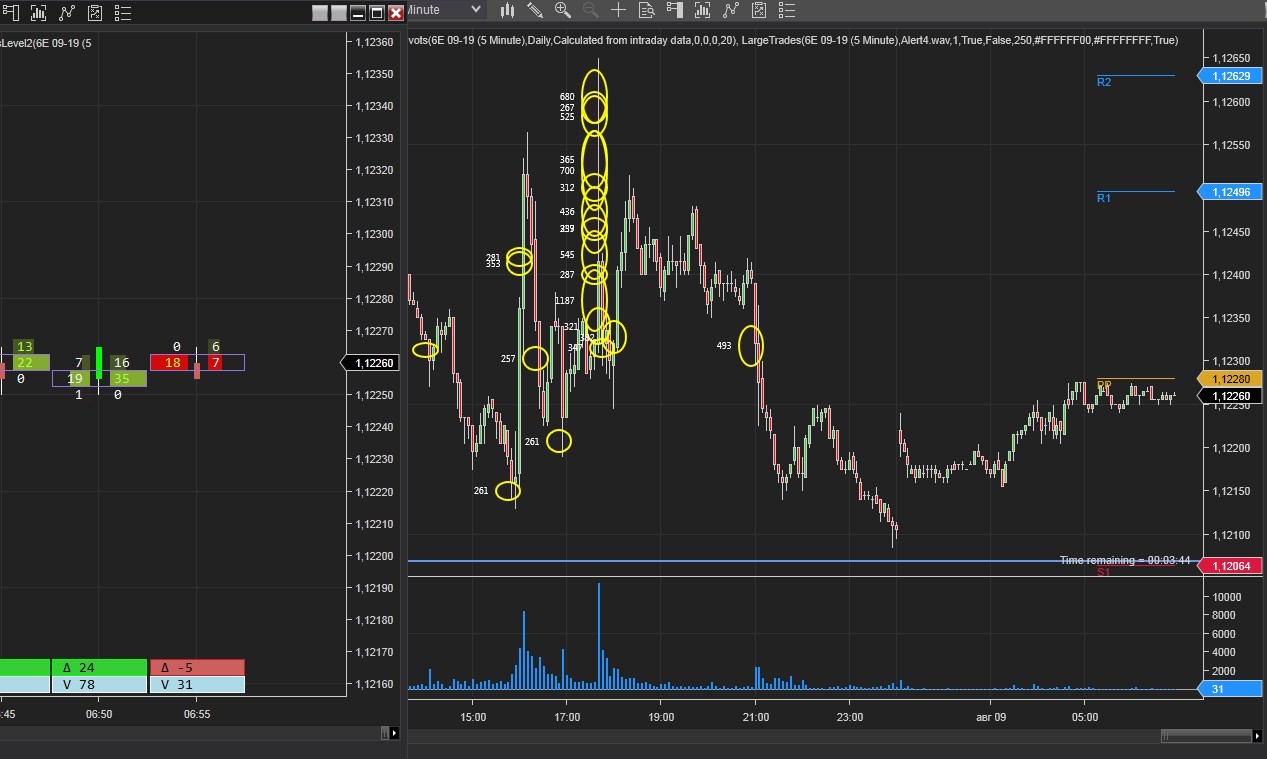Screen dimensions: 1267x759
Task: Minimize the left chart window
Action: click(358, 12)
